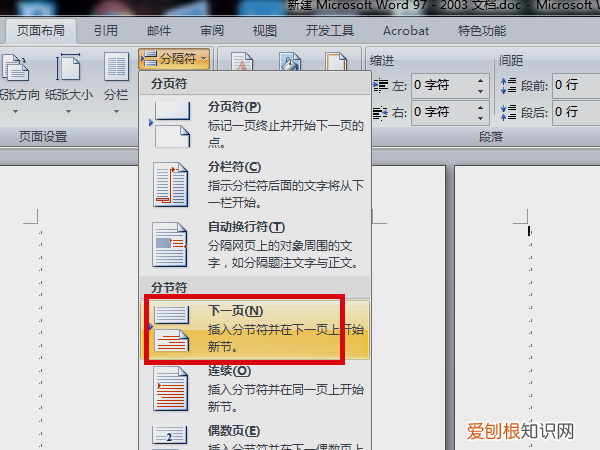Switch to the 邮件 tab
This screenshot has height=450, width=600.
click(159, 31)
